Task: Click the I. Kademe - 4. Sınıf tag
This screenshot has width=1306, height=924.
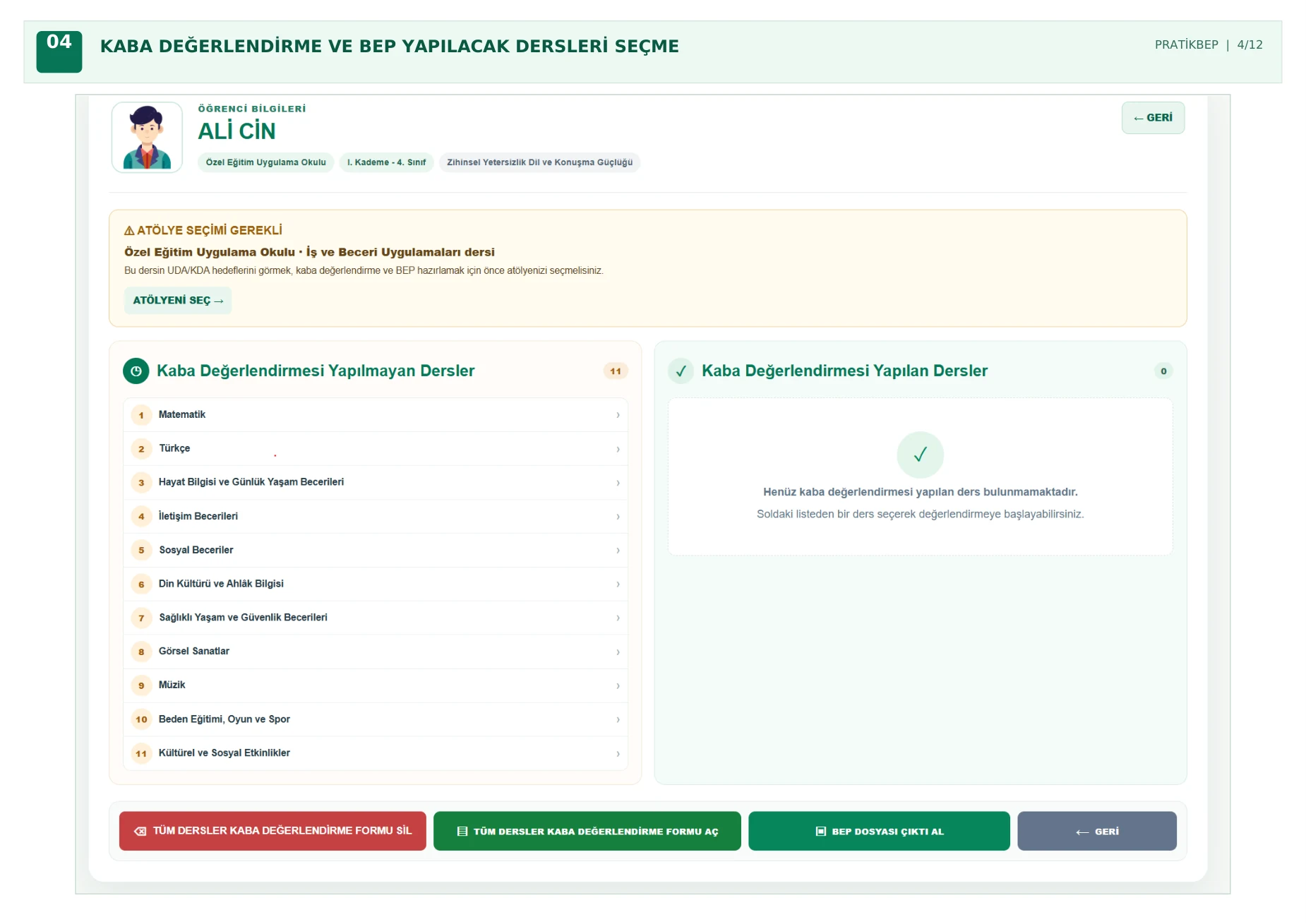Action: click(x=386, y=162)
